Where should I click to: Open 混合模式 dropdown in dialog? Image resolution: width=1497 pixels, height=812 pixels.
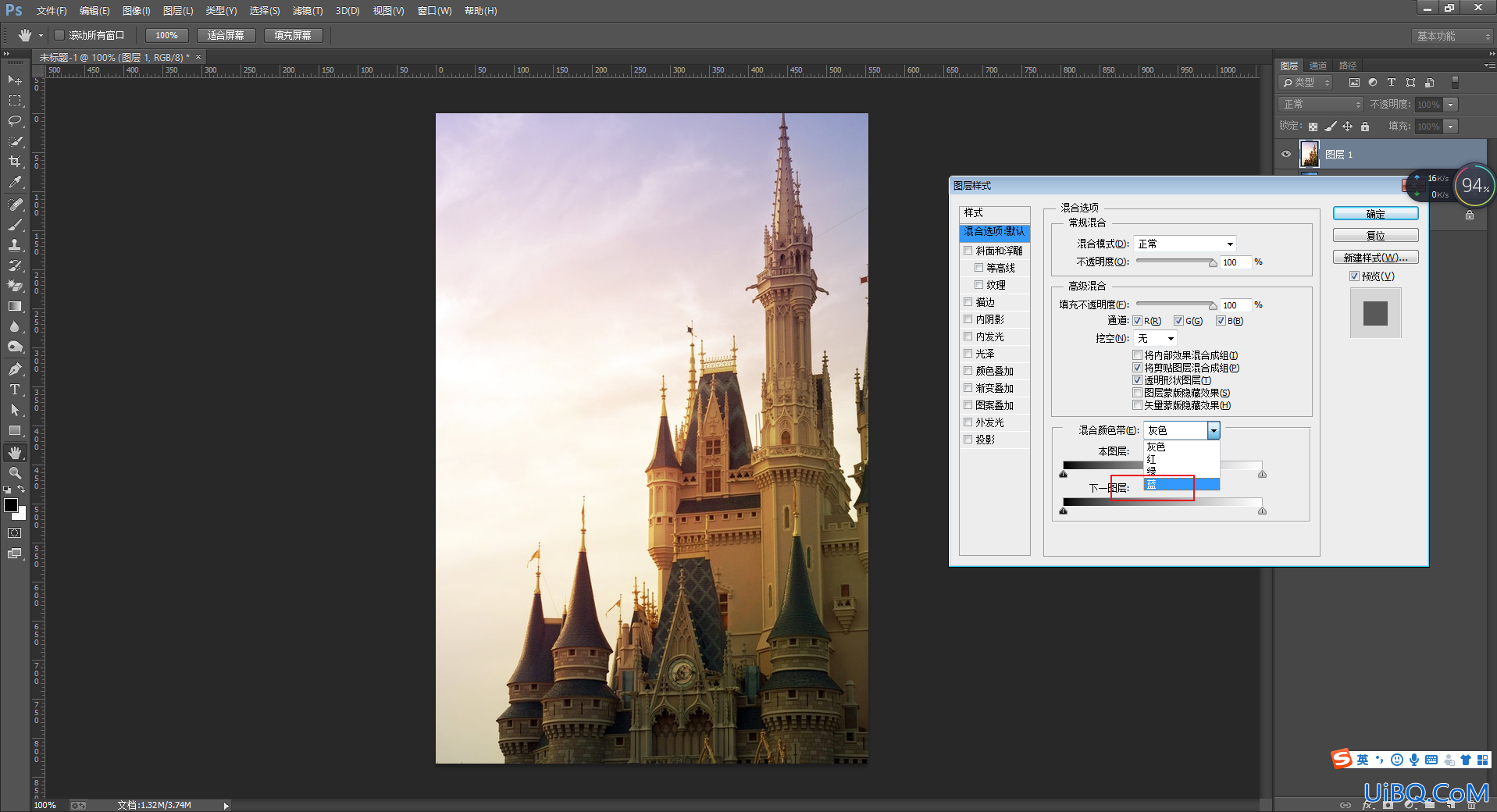click(x=1185, y=244)
